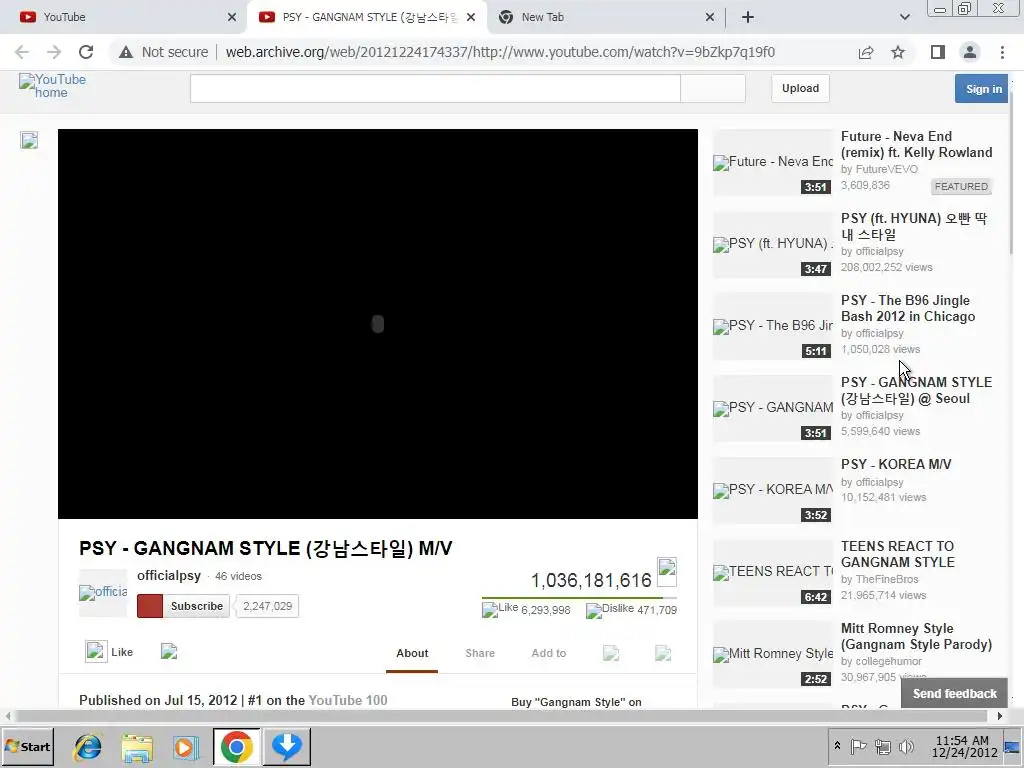Click the network tray icon
Screen dimensions: 1024x768
[x=882, y=746]
